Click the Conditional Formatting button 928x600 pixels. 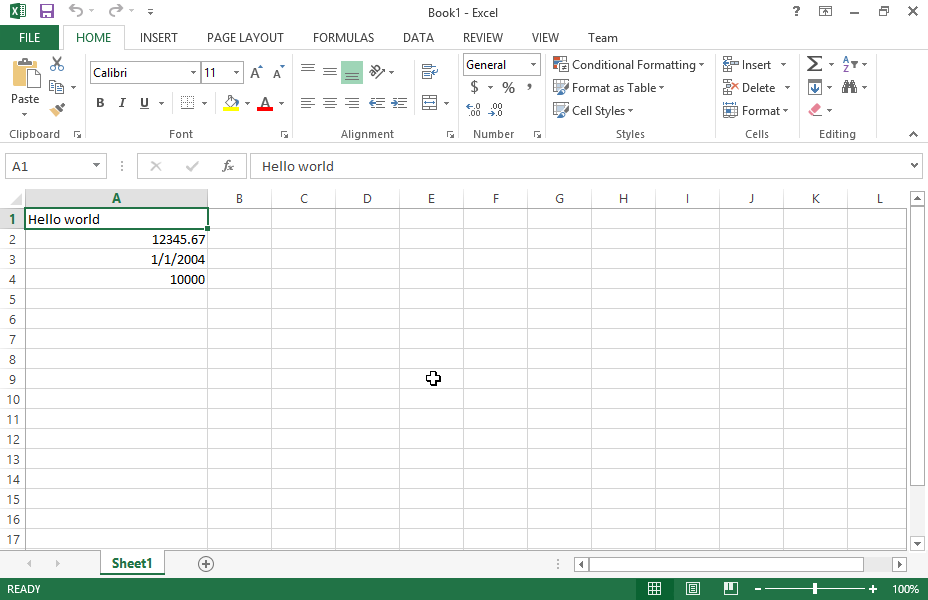pyautogui.click(x=628, y=65)
